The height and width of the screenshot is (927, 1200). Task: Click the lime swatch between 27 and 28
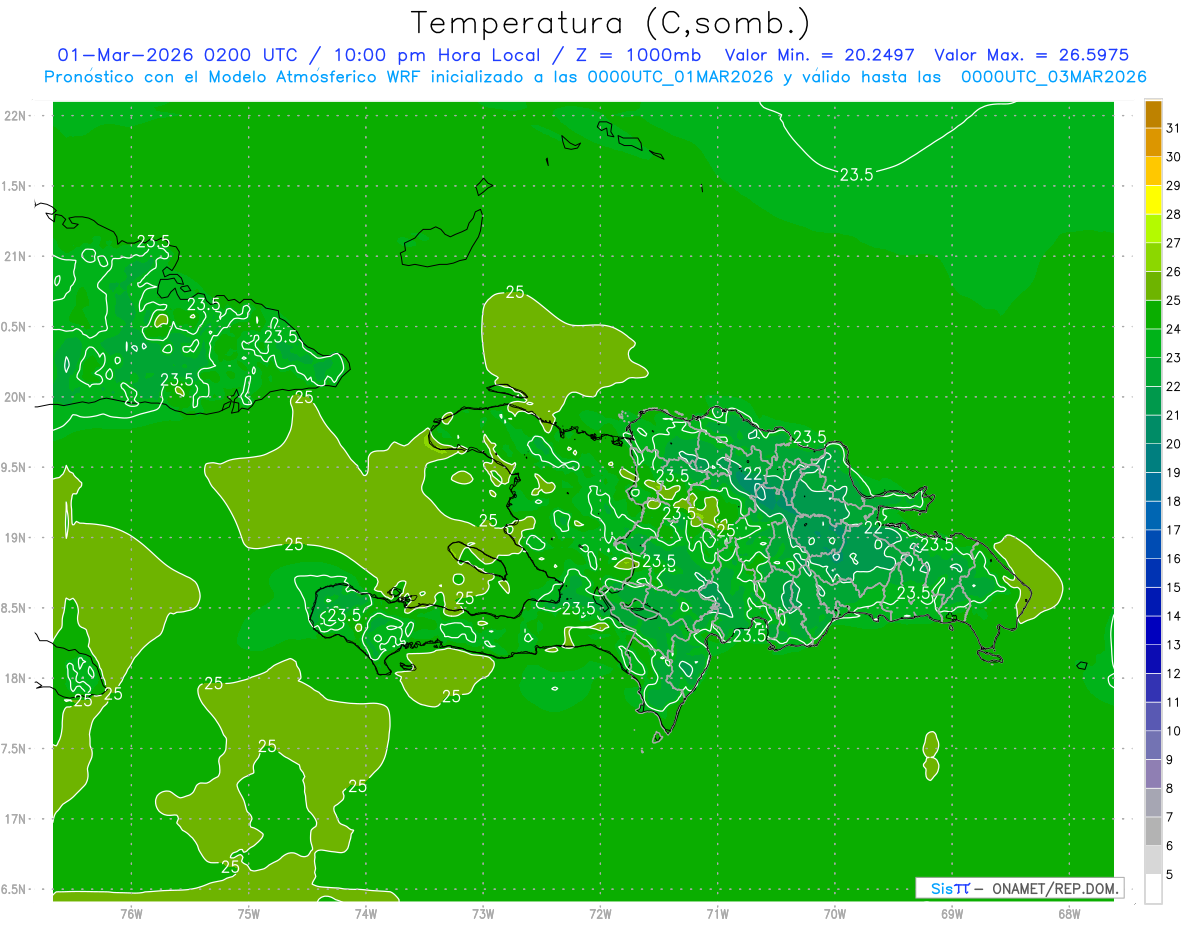(x=1153, y=229)
